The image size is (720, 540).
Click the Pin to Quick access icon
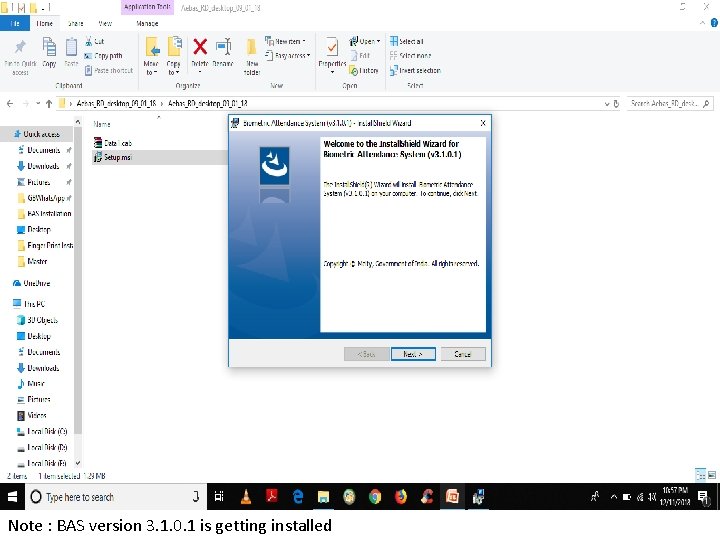(20, 47)
